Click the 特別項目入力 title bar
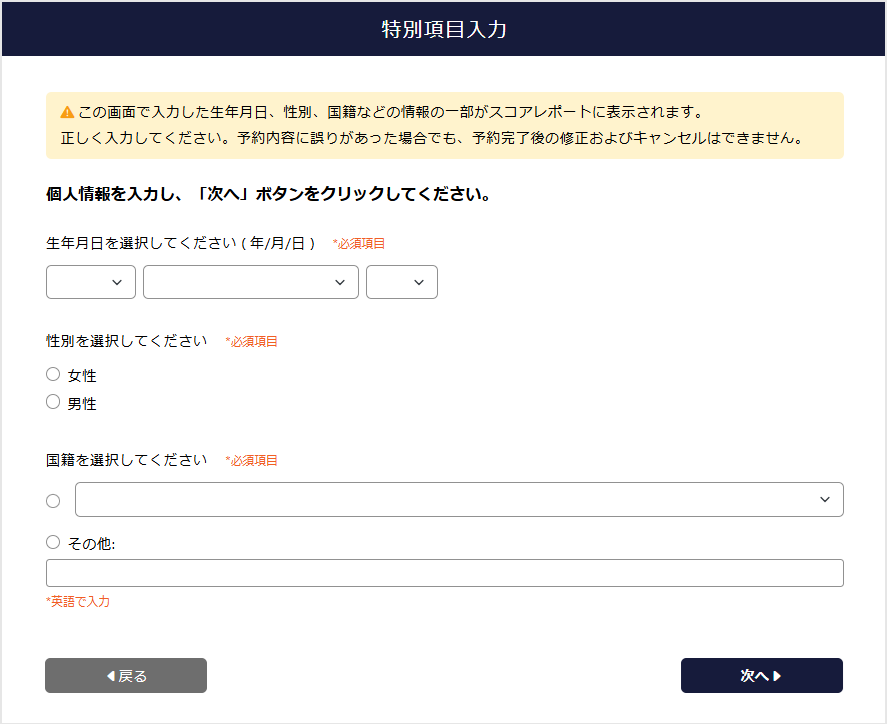The width and height of the screenshot is (887, 724). coord(443,29)
